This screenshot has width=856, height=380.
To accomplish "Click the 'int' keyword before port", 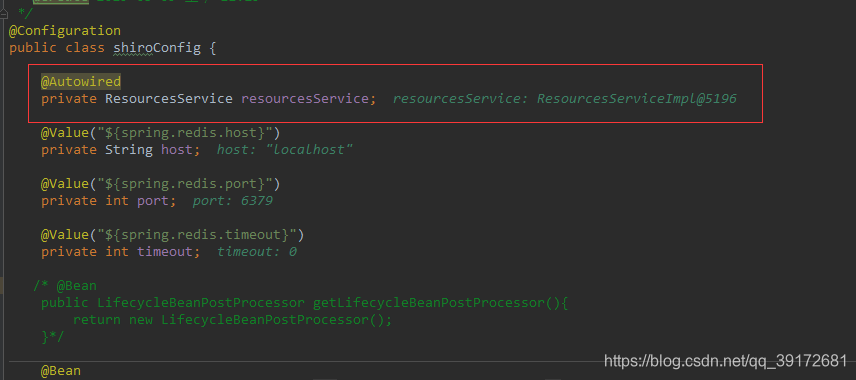I will pos(117,201).
